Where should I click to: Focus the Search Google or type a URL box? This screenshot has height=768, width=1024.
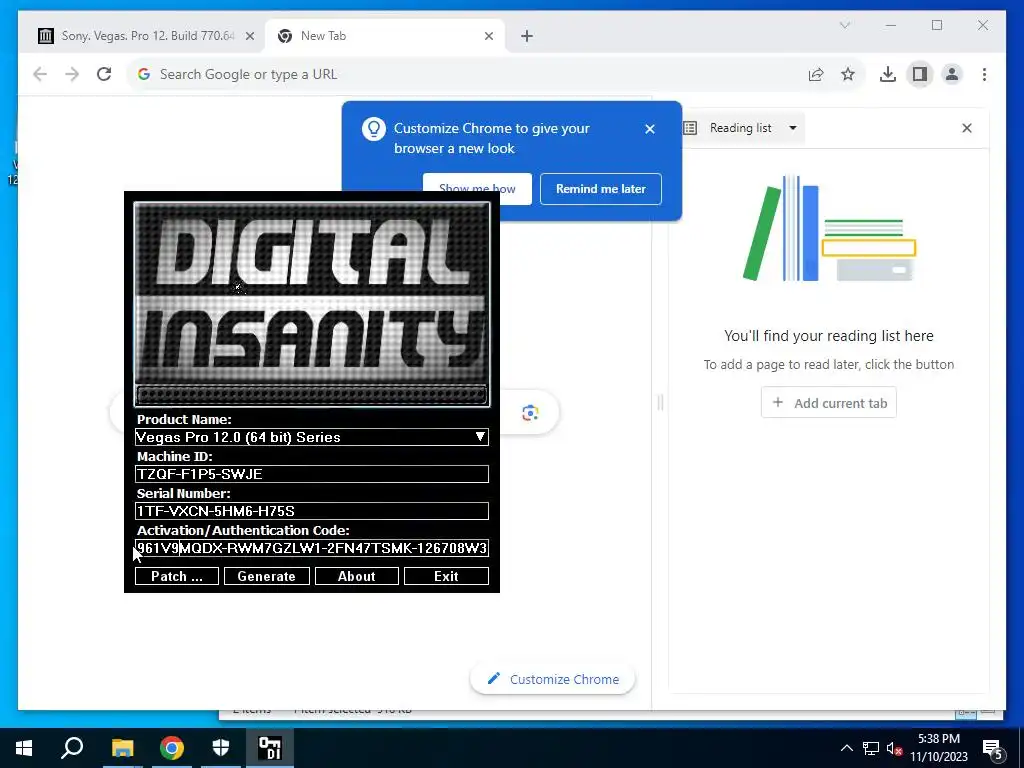[464, 74]
